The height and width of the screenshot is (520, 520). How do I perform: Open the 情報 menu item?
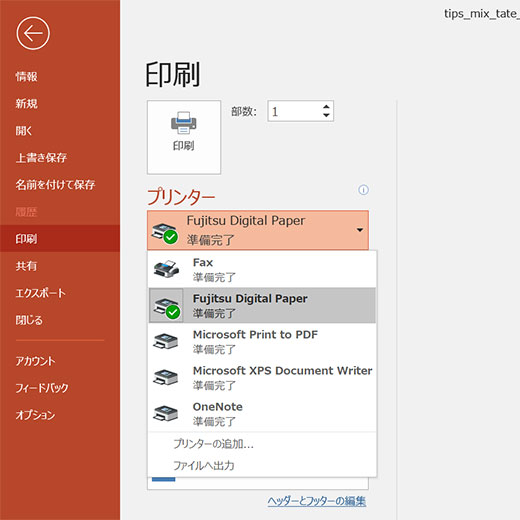[x=26, y=77]
